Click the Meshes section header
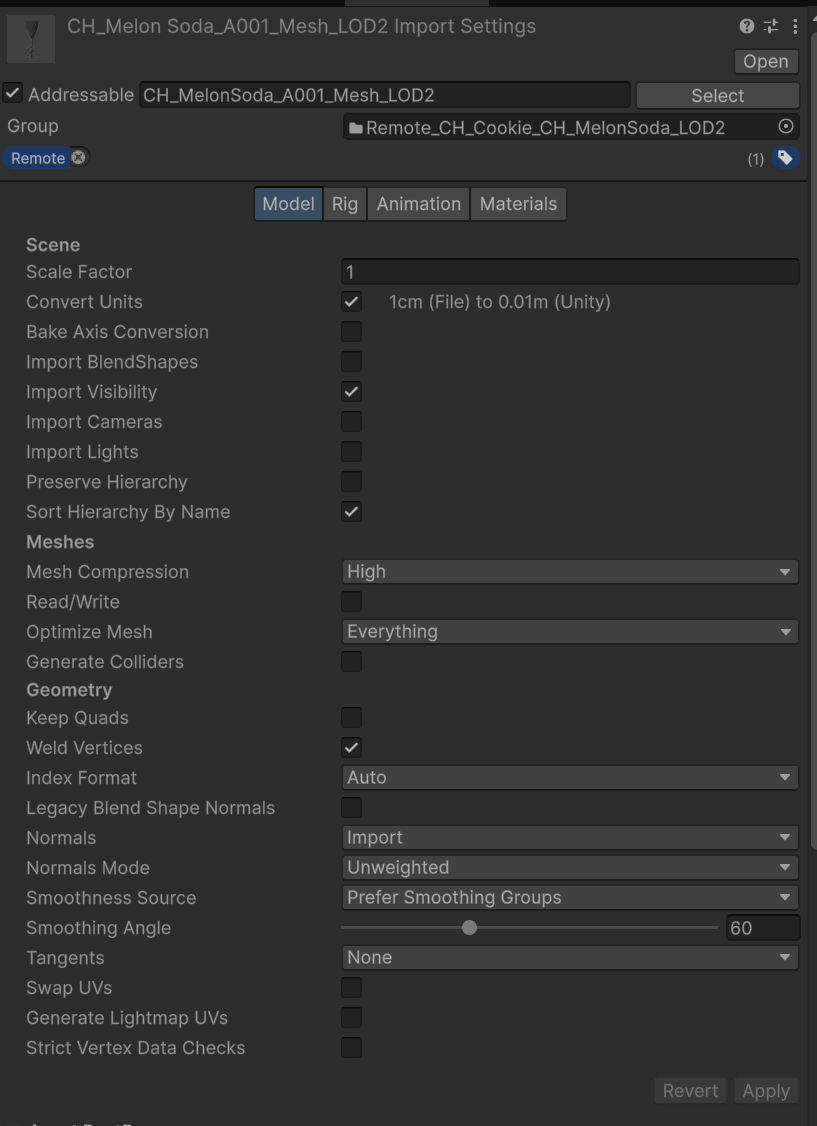Viewport: 817px width, 1126px height. pos(60,542)
